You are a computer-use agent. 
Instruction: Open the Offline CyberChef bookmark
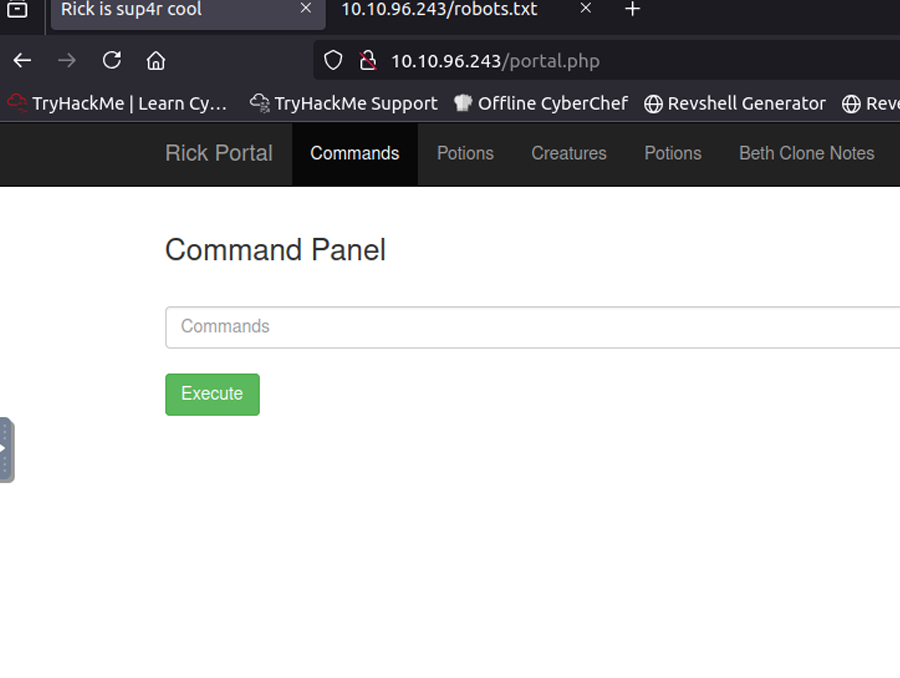click(x=541, y=103)
